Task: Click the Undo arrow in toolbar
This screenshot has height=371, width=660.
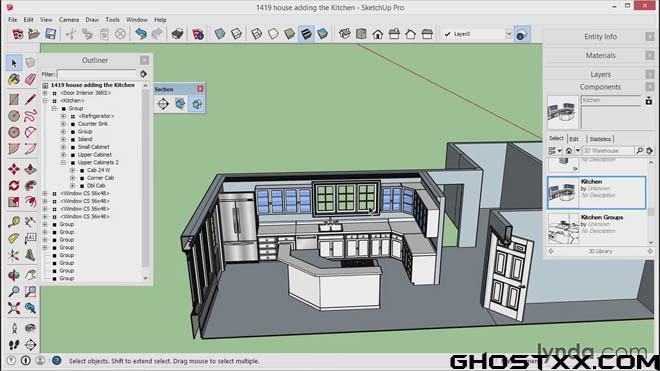Action: pyautogui.click(x=141, y=34)
